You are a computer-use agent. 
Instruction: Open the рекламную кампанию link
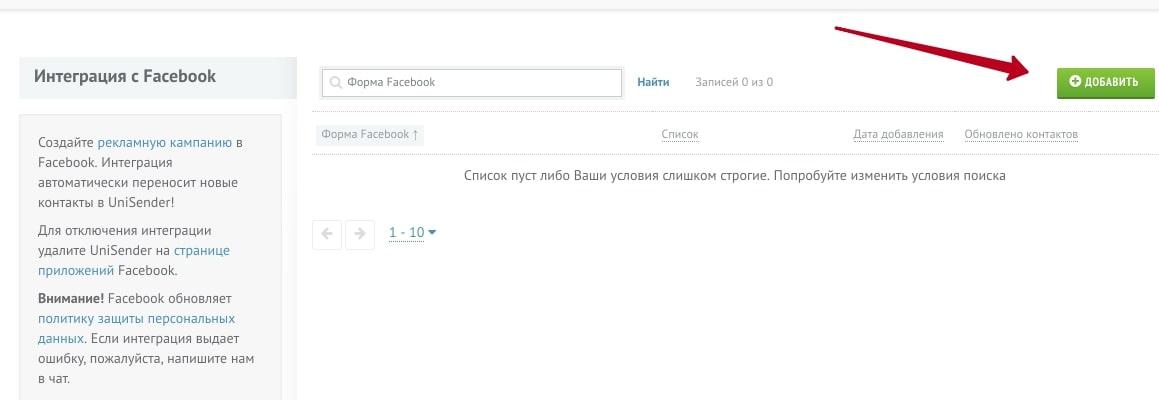click(165, 142)
